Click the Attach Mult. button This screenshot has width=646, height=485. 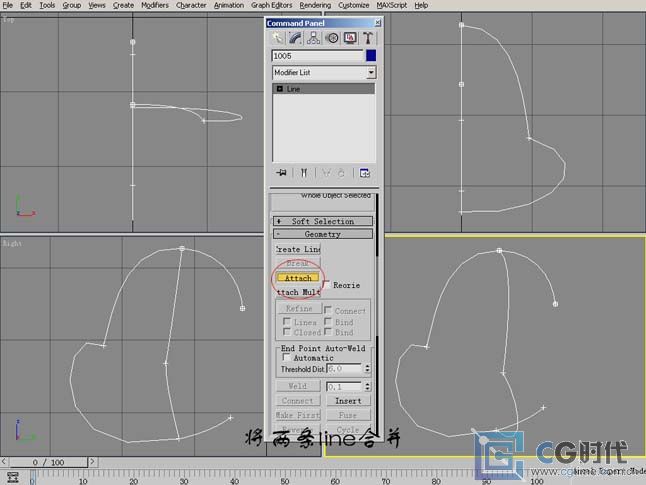298,292
